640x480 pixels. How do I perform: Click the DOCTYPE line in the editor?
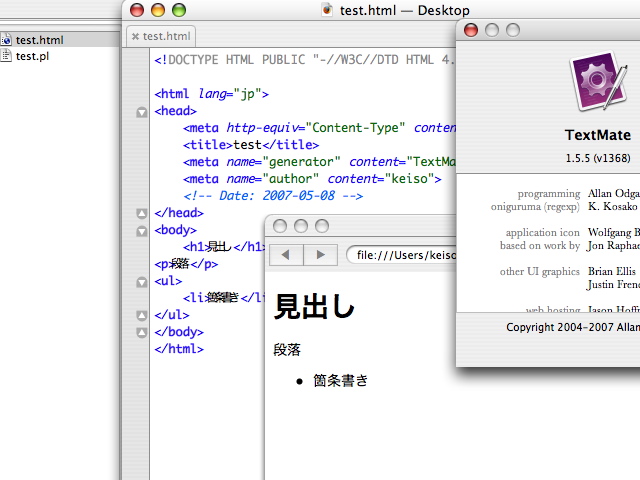[300, 60]
